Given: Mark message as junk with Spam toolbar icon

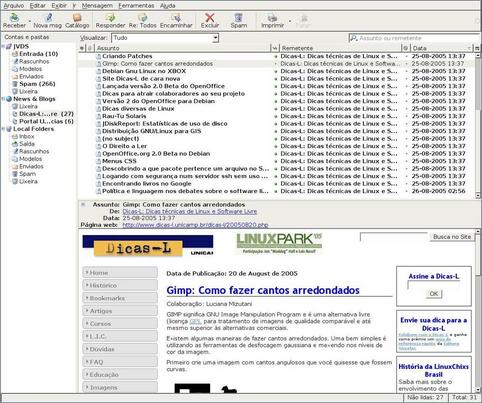Looking at the screenshot, I should [239, 21].
